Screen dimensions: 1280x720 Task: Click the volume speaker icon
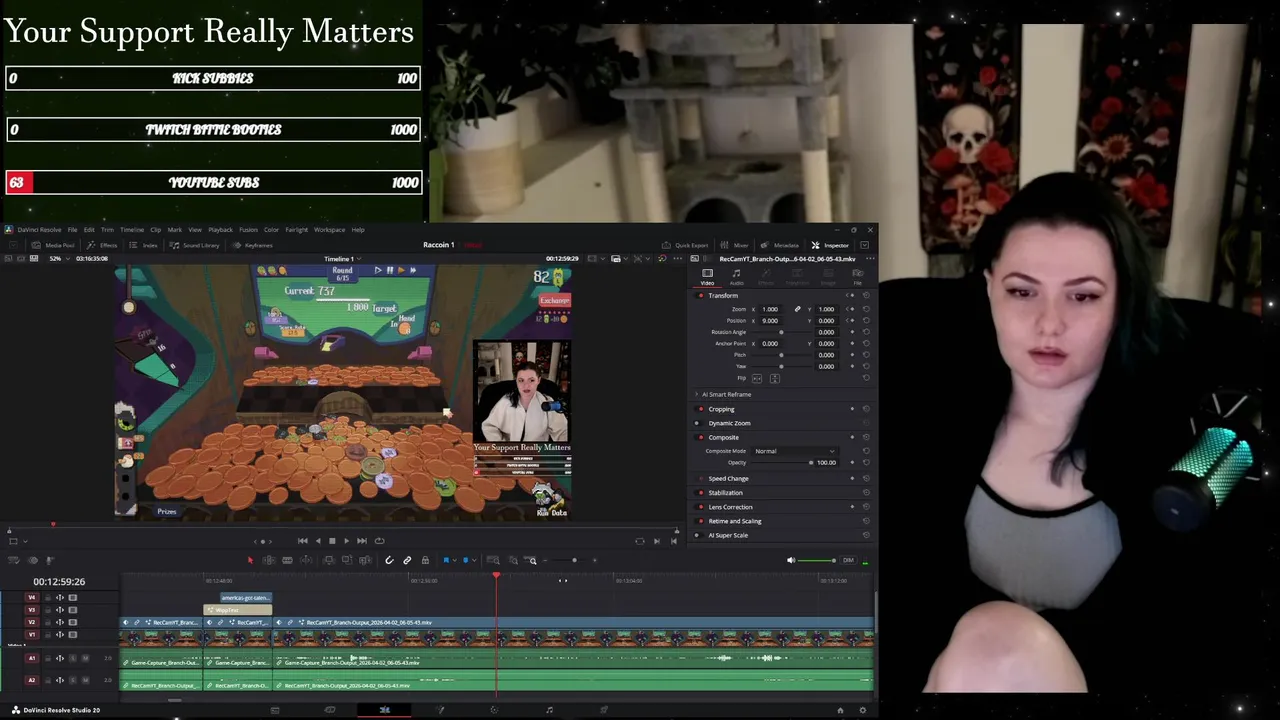tap(791, 560)
